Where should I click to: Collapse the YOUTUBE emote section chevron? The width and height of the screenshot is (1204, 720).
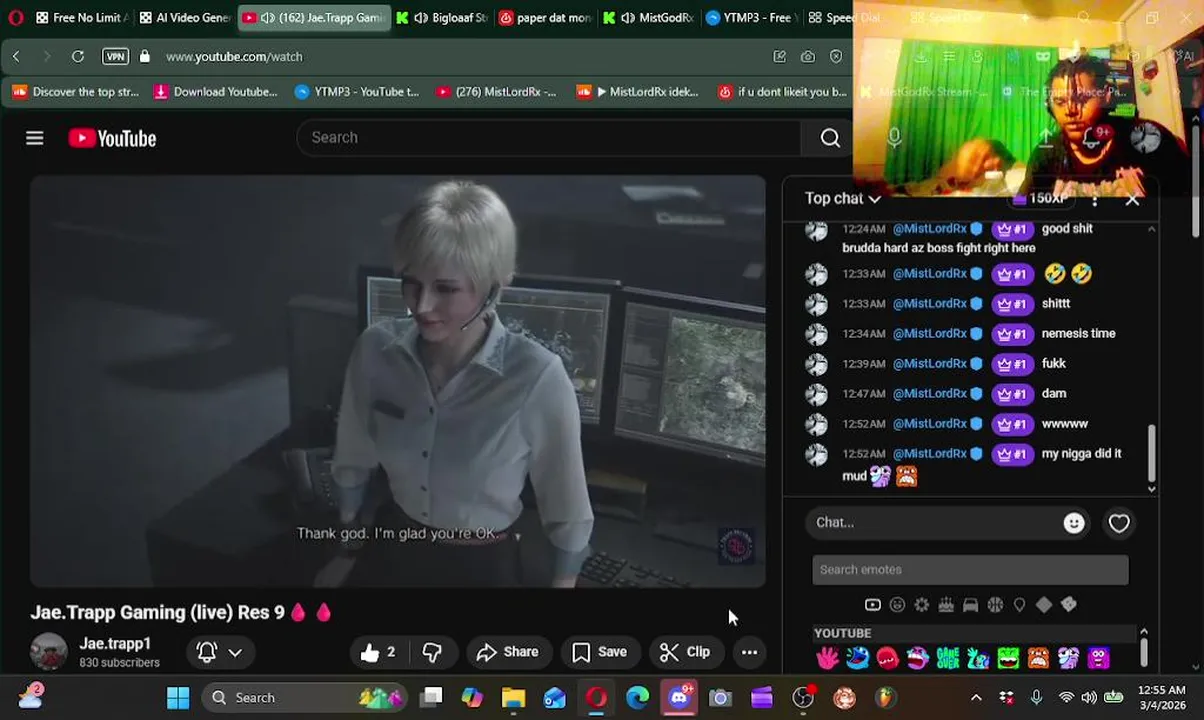pos(1144,632)
